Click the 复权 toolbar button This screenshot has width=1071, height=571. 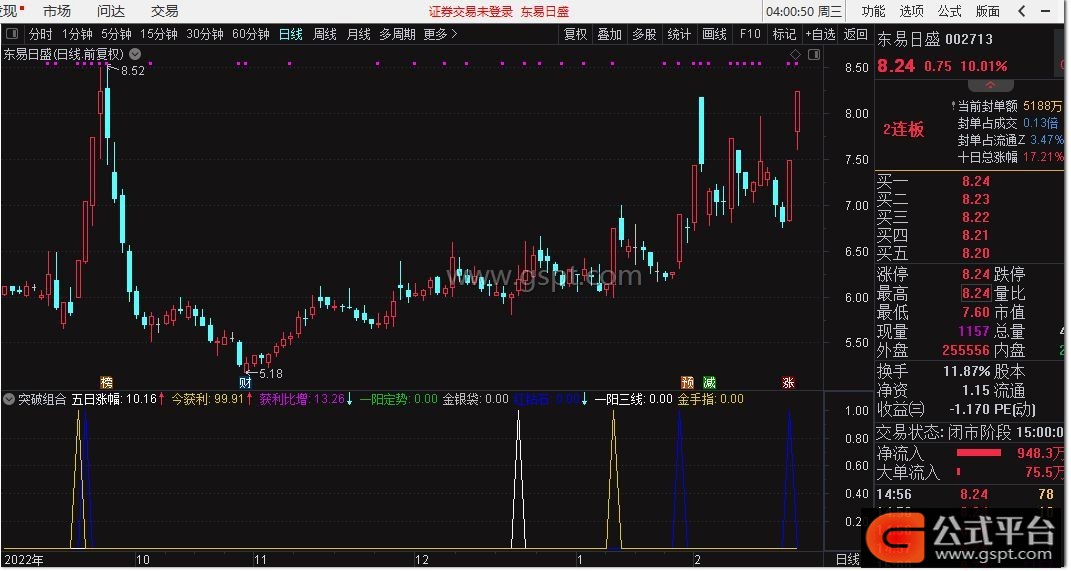[x=575, y=34]
